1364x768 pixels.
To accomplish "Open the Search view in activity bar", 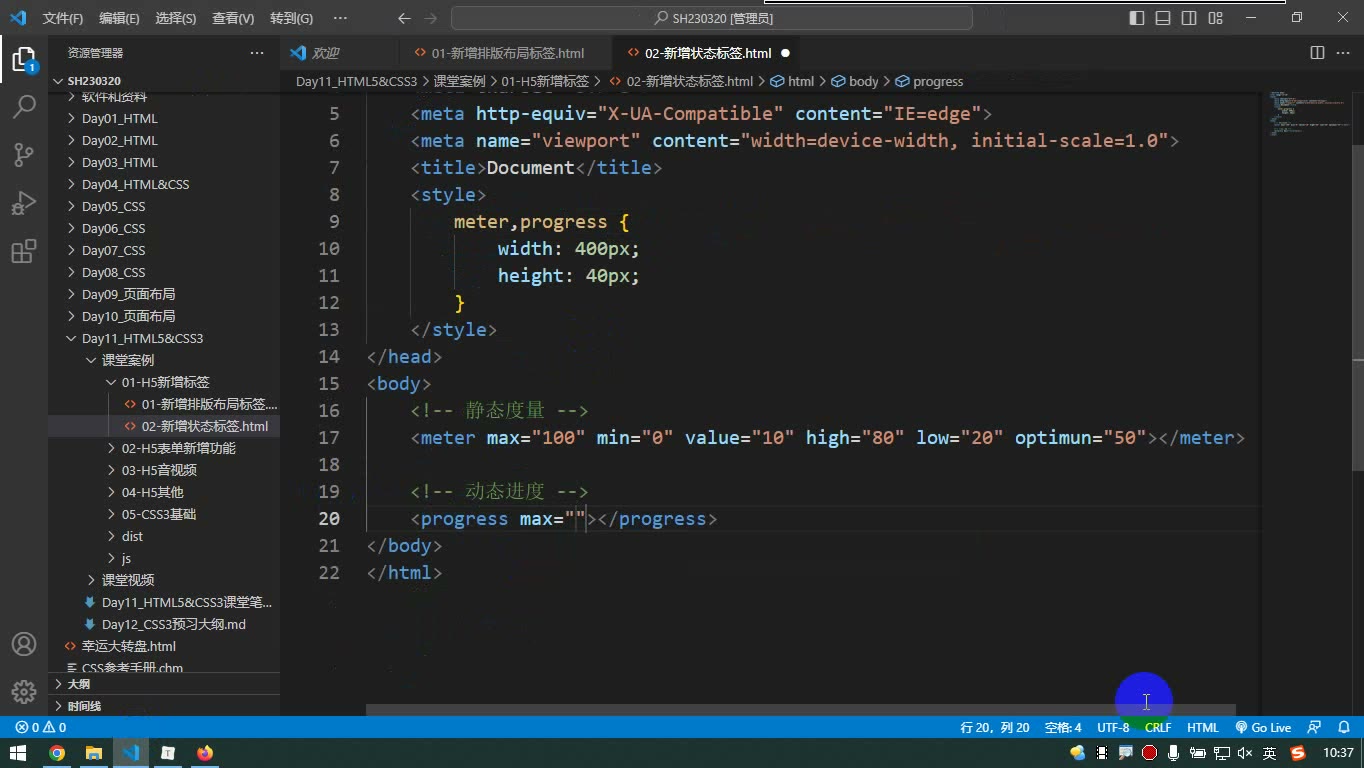I will [23, 106].
